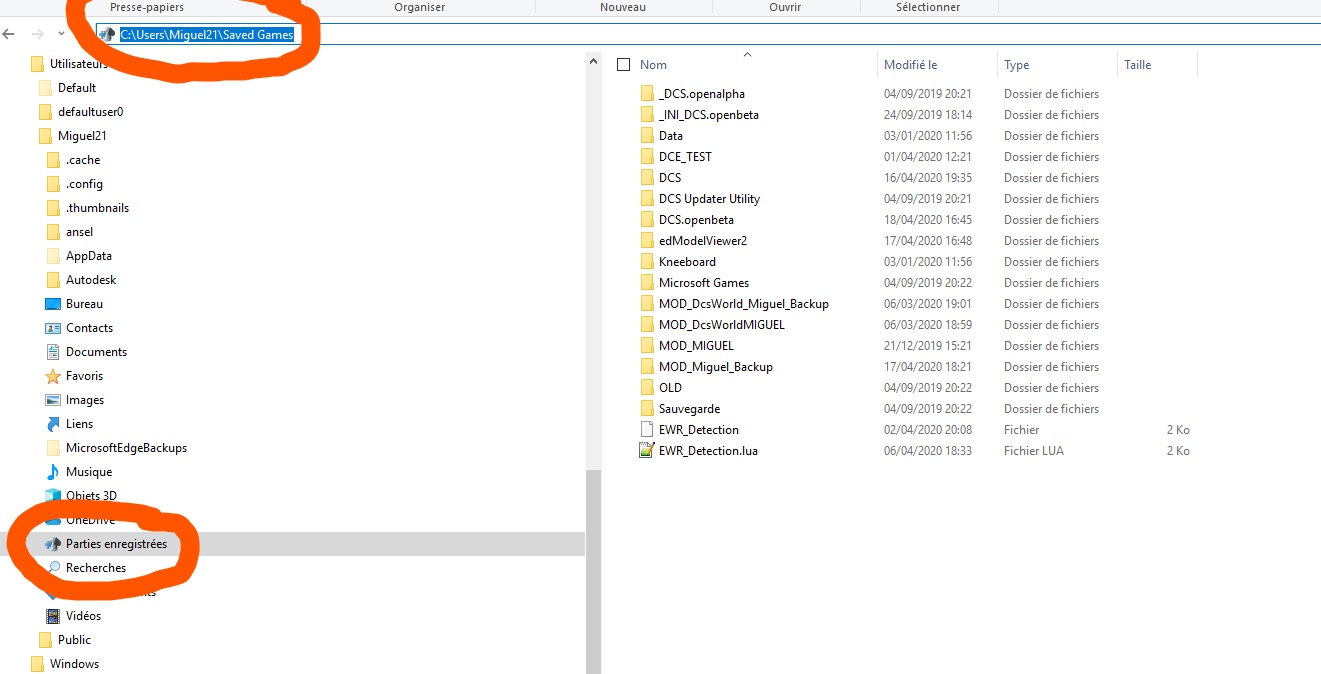Click the Kneeboard folder icon
This screenshot has width=1321, height=674.
coord(646,262)
